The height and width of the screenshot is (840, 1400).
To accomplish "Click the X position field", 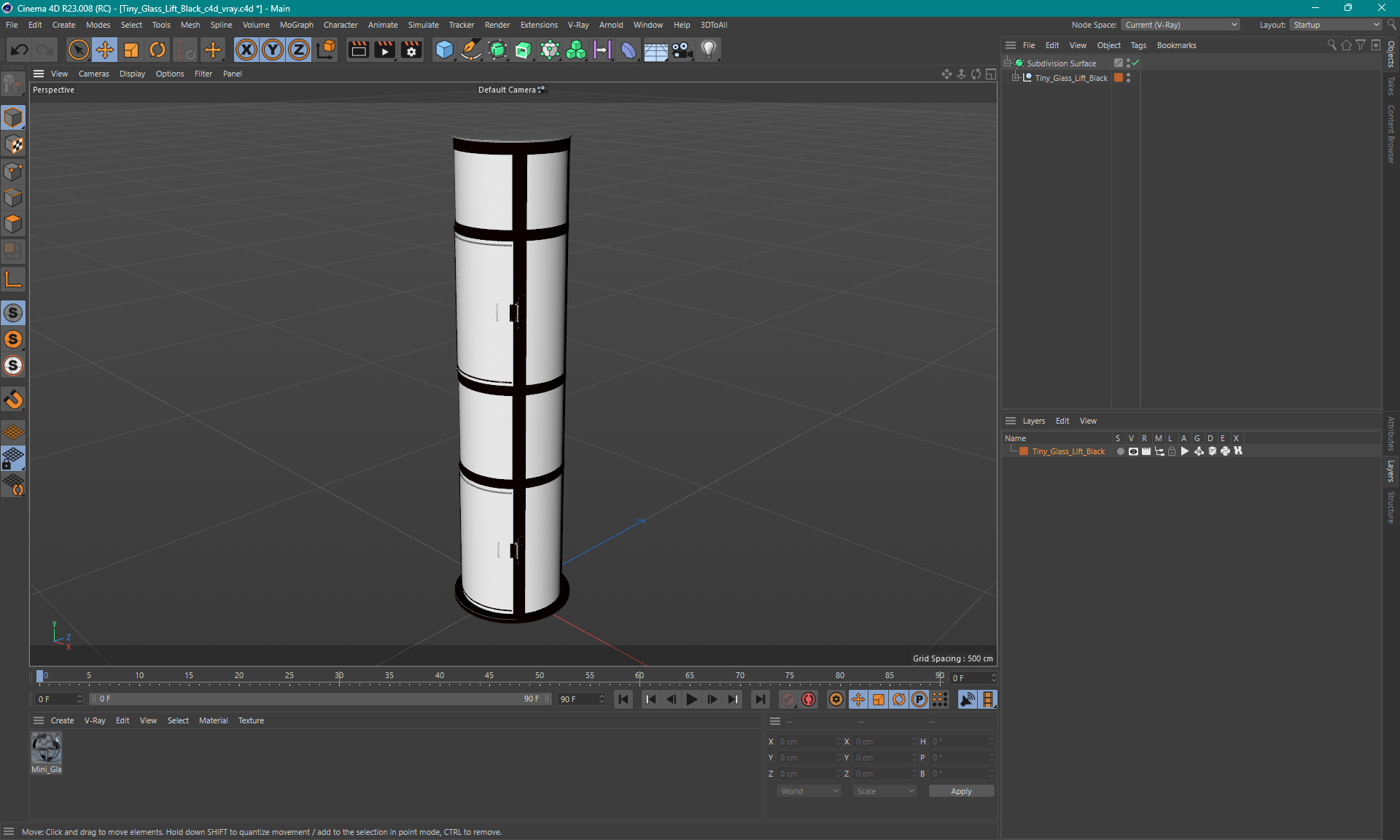I will pos(809,742).
